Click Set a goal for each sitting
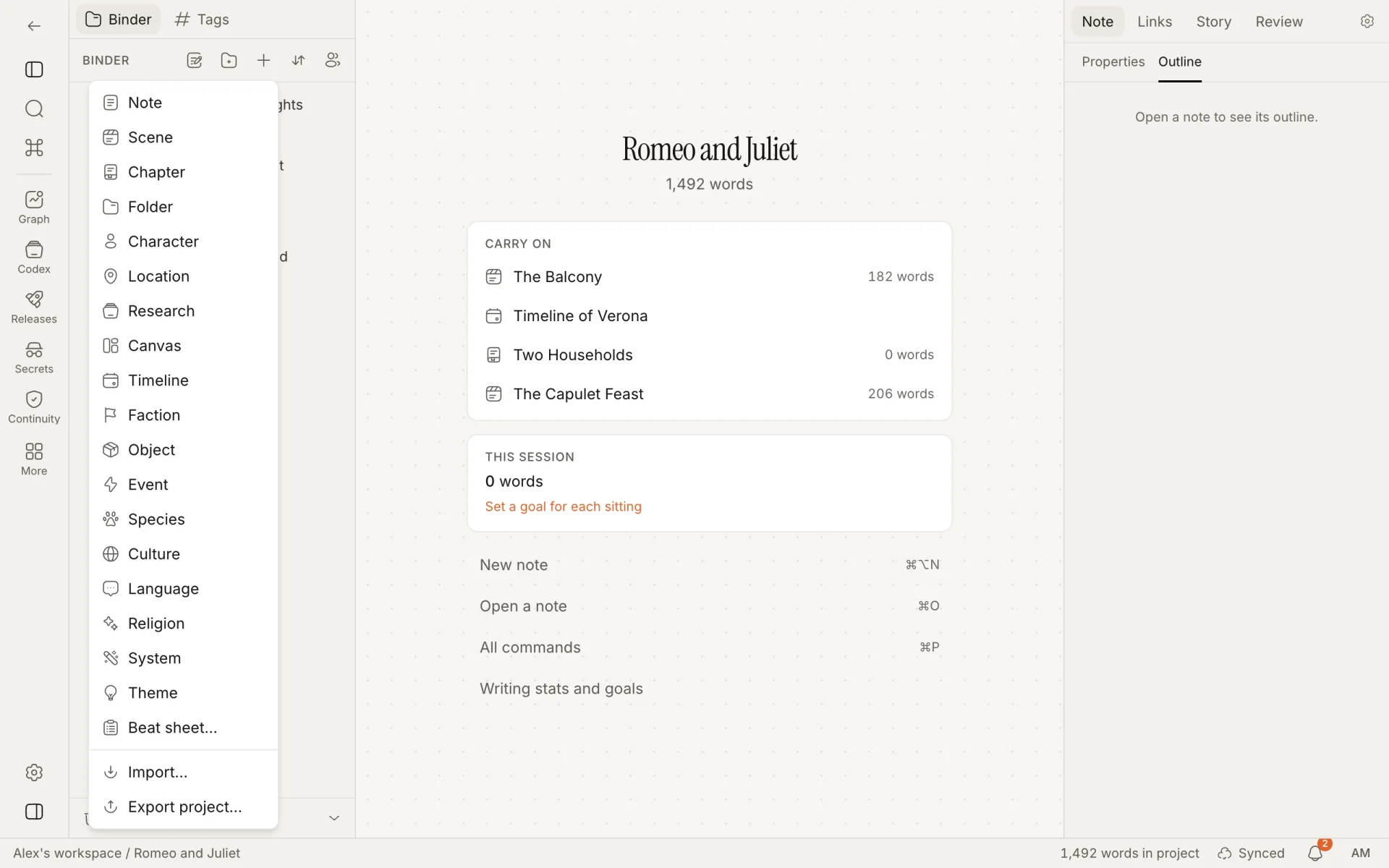 tap(563, 507)
